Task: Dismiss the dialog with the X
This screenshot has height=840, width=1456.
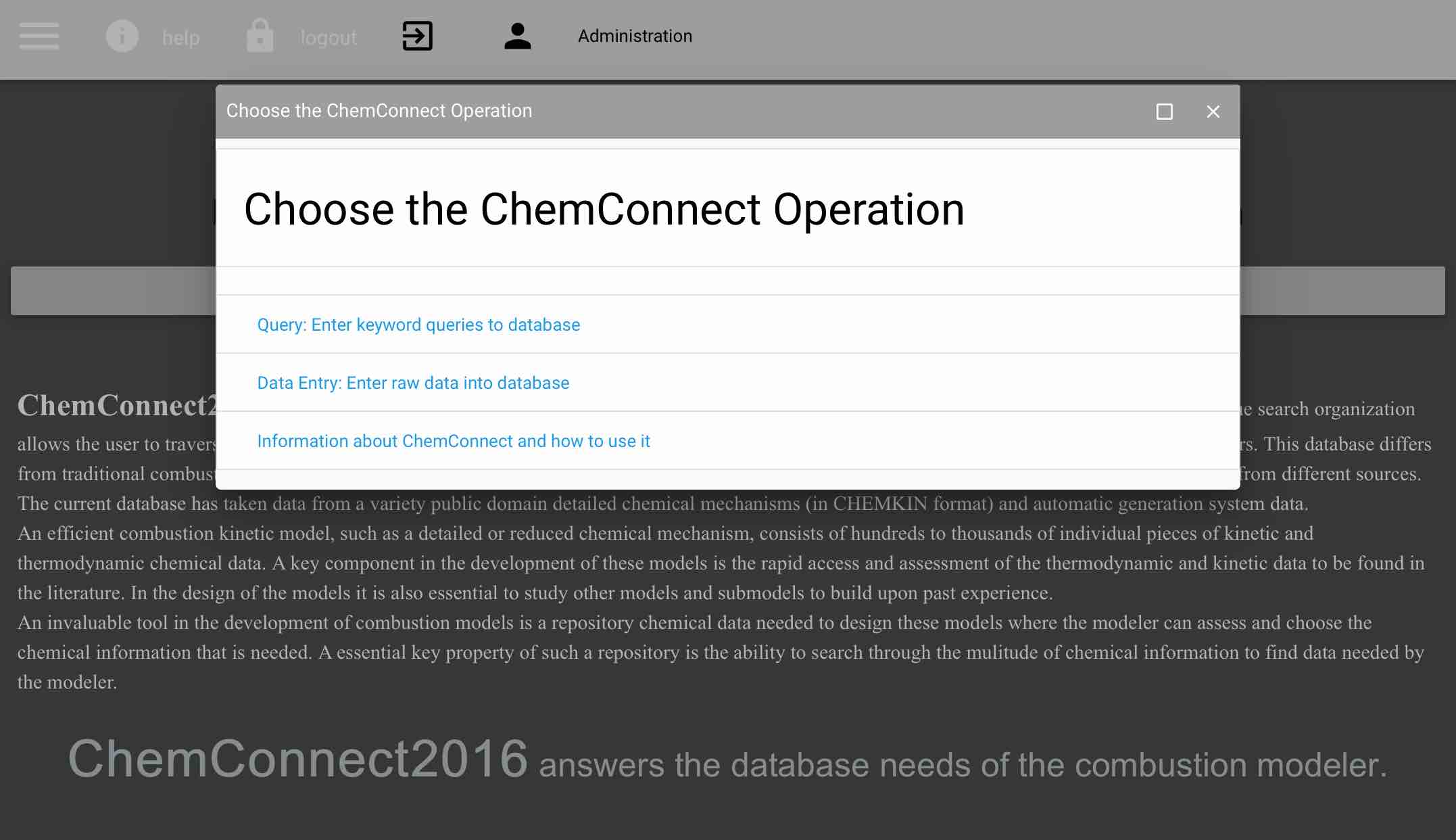Action: [x=1213, y=112]
